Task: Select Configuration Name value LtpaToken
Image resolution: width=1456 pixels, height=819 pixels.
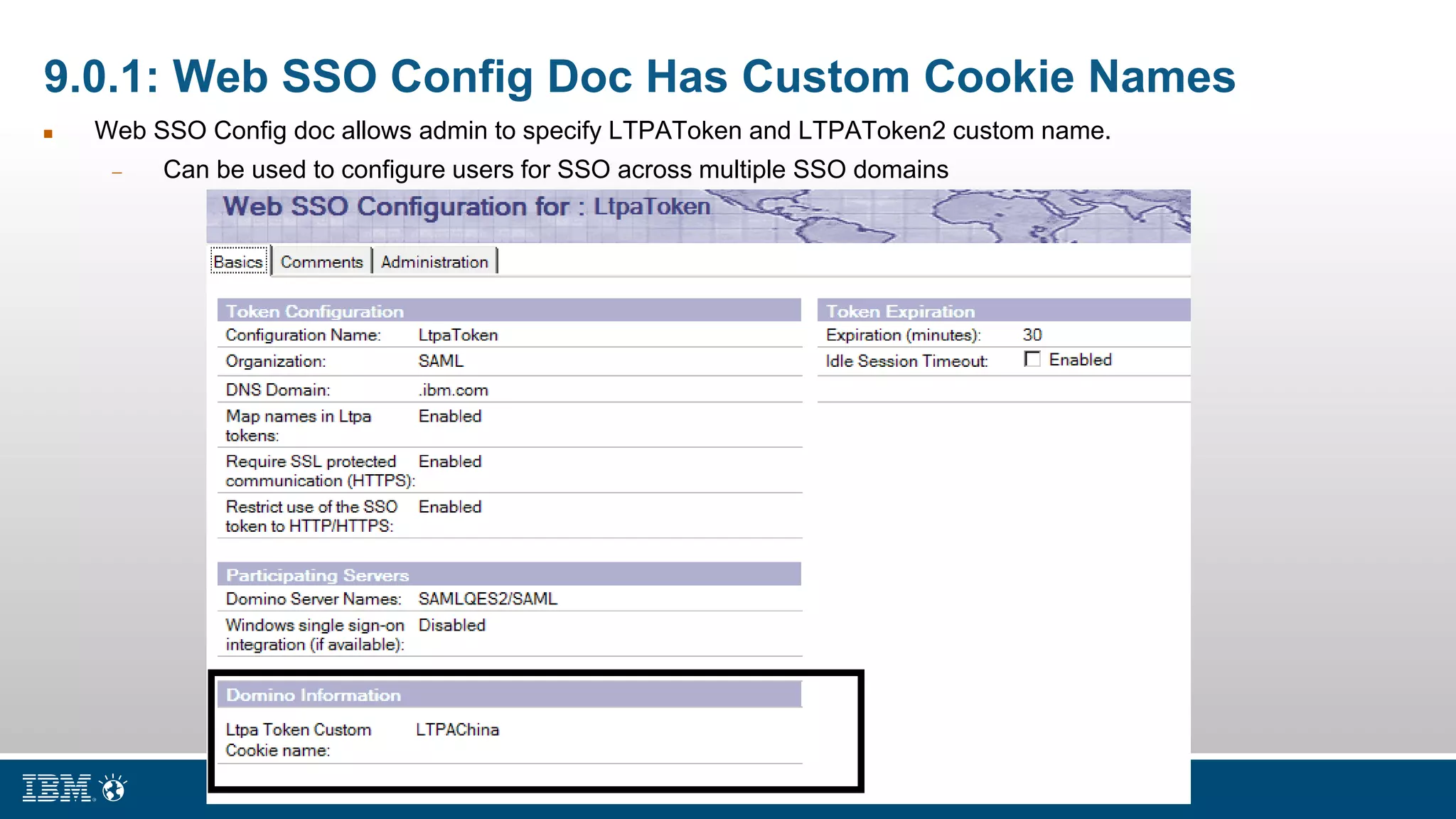Action: pyautogui.click(x=458, y=335)
